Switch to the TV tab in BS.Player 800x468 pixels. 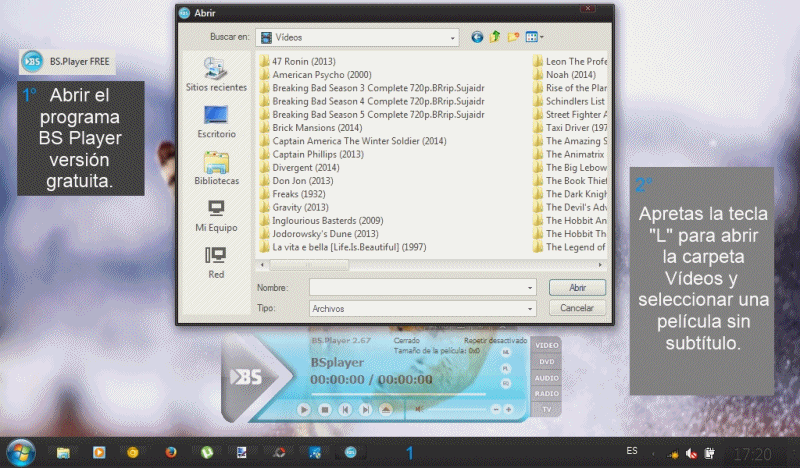tap(546, 409)
